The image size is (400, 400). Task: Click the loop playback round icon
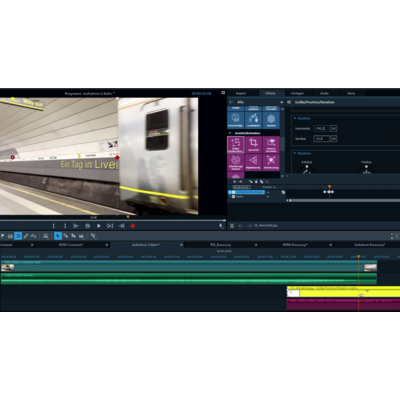87,226
